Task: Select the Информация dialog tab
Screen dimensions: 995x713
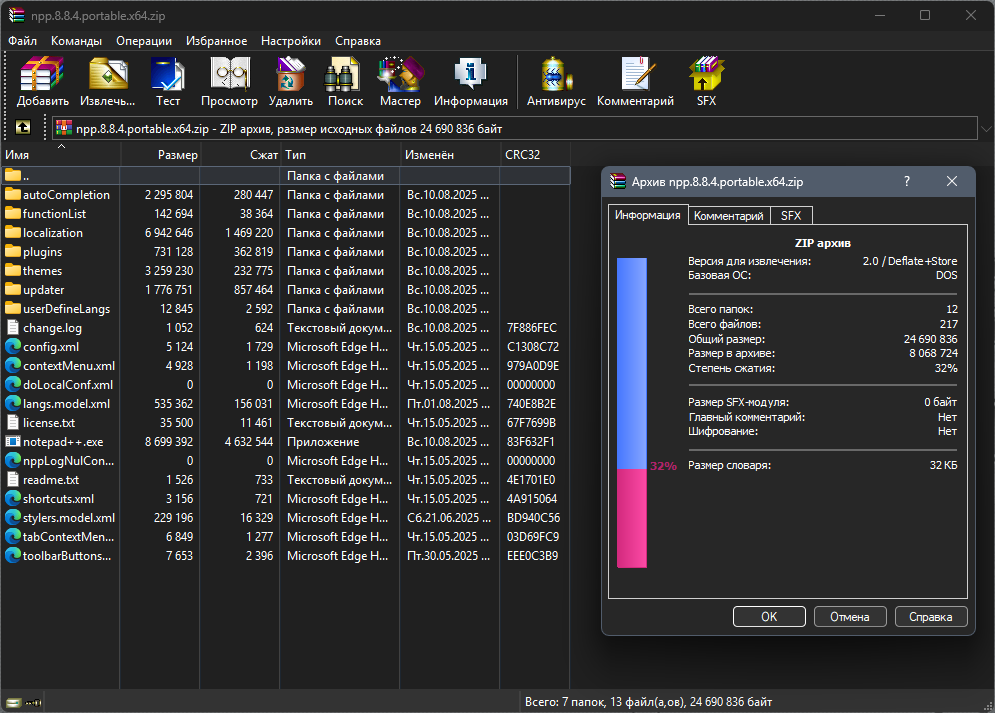Action: coord(647,215)
